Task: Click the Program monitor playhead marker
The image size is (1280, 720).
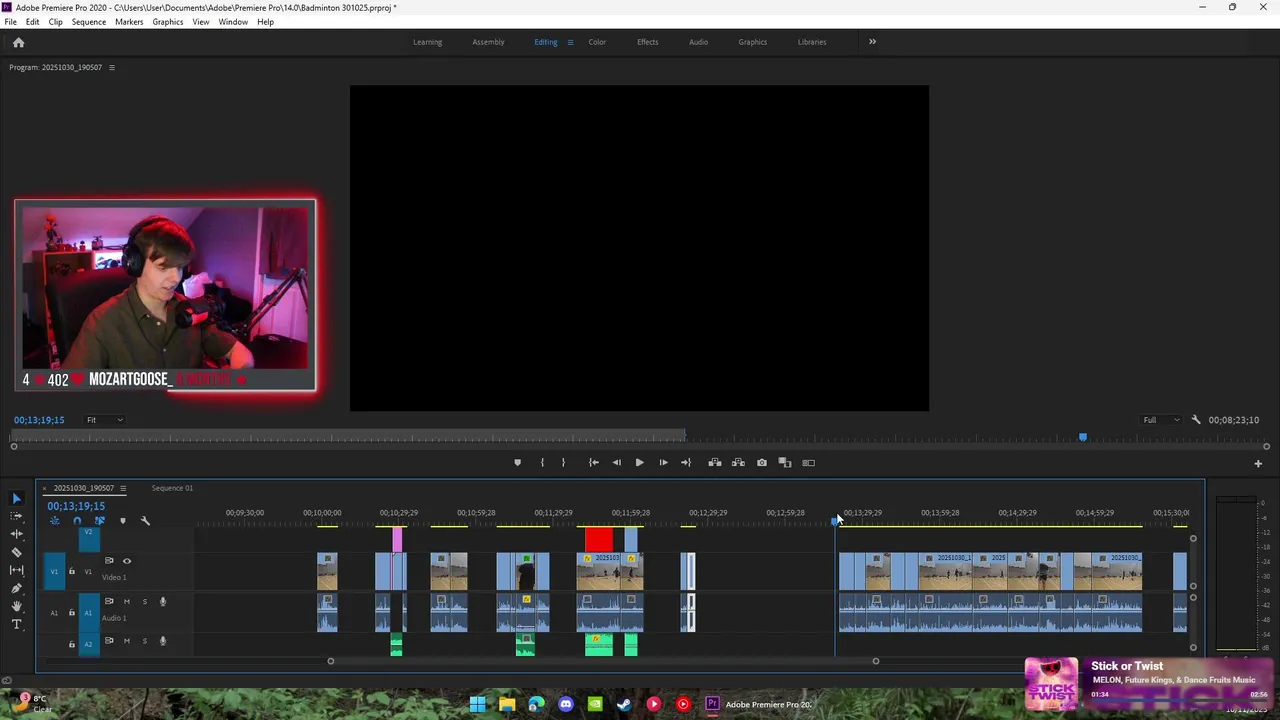Action: coord(1082,437)
